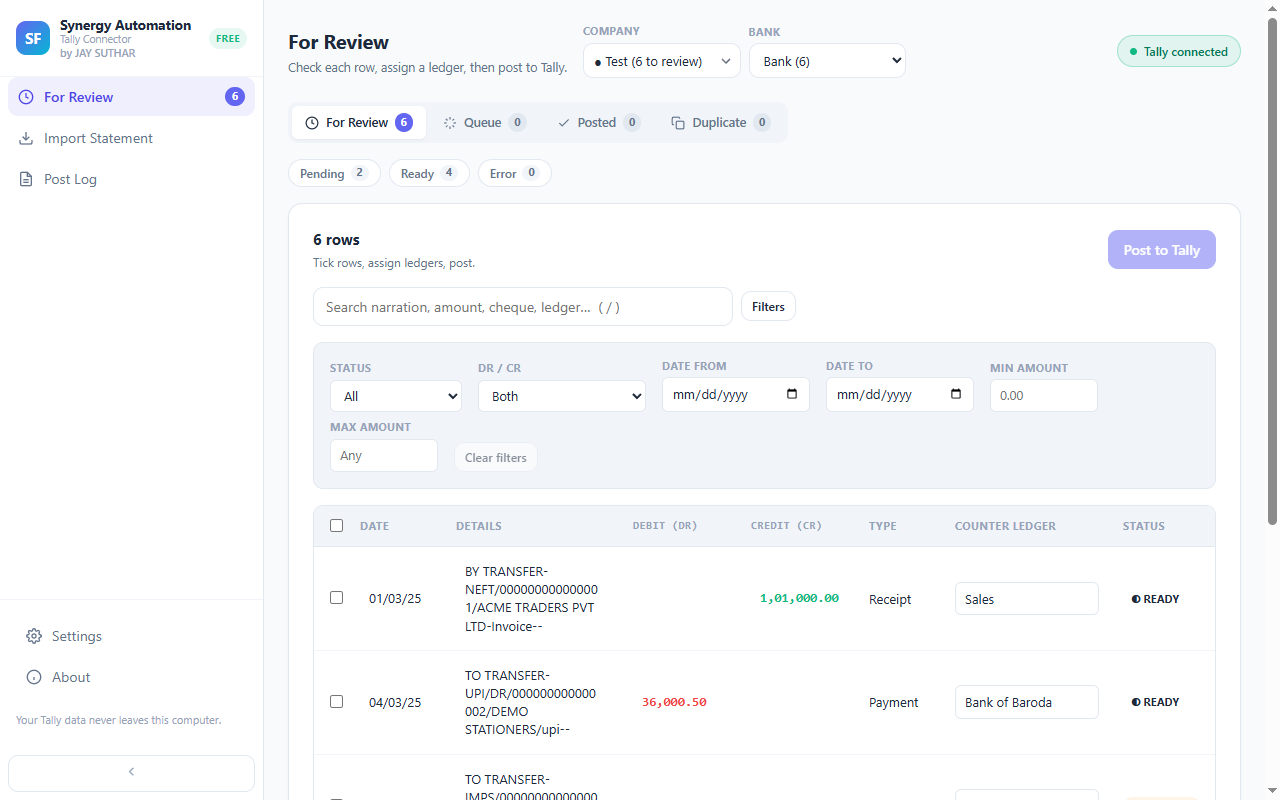Click the Max Amount field

(x=384, y=455)
